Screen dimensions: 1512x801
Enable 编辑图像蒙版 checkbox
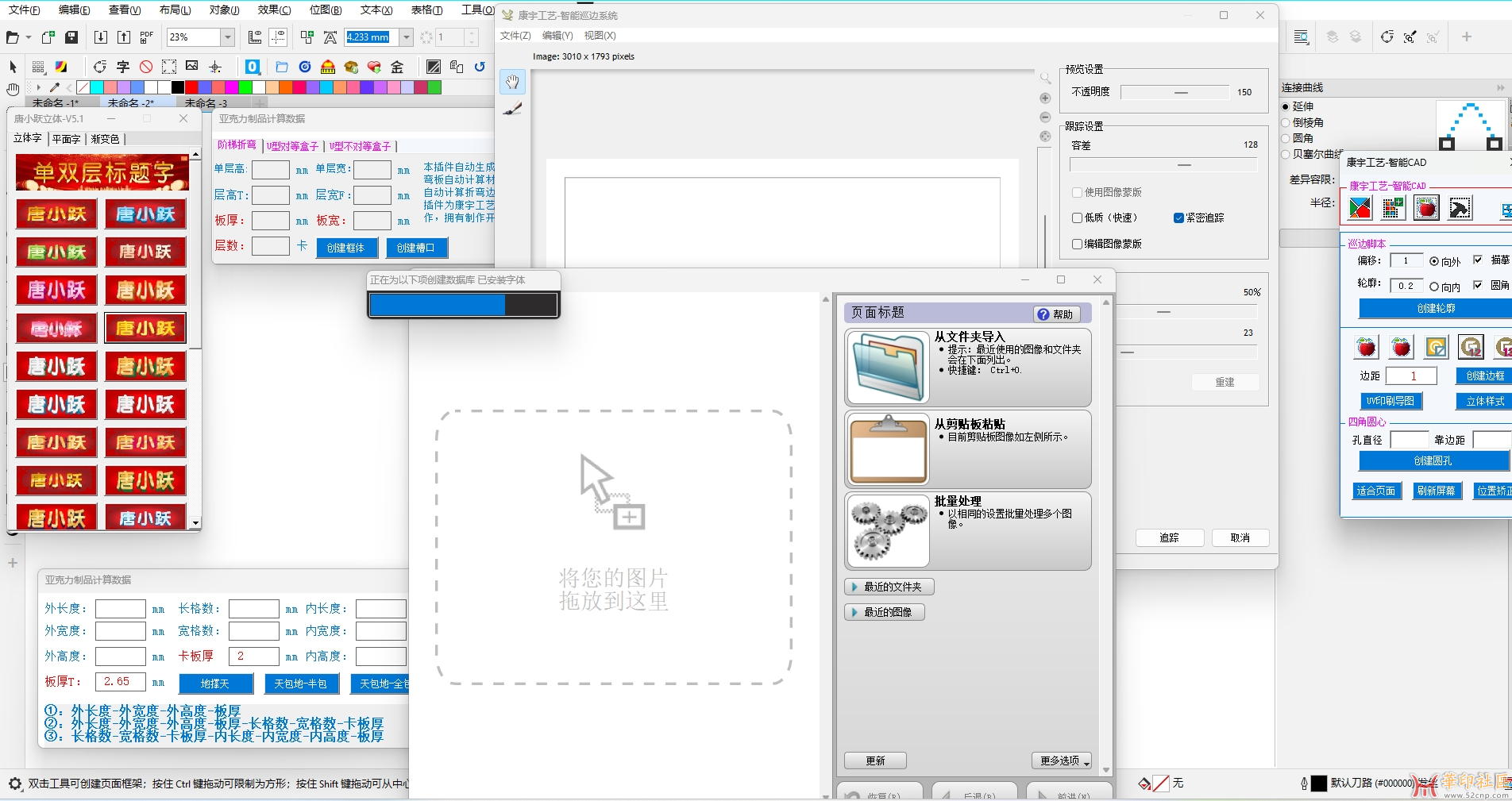(x=1077, y=244)
